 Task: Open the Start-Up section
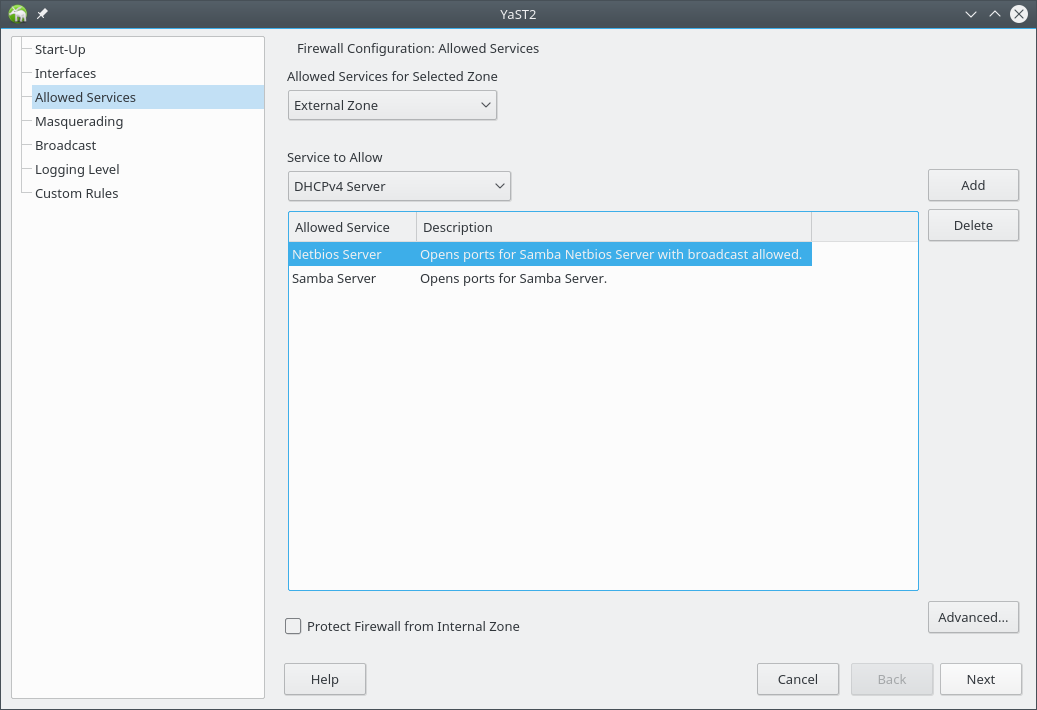tap(60, 50)
